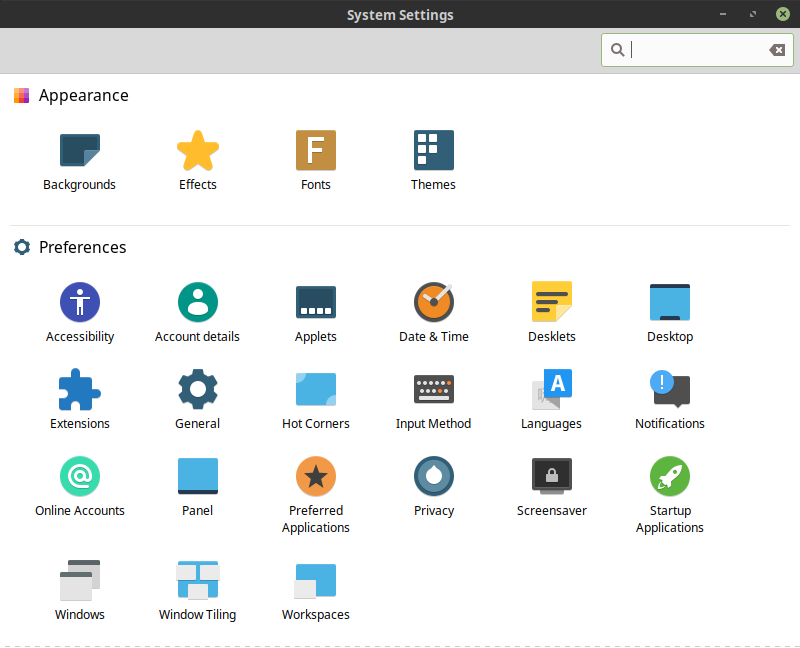Image resolution: width=800 pixels, height=648 pixels.
Task: Open Window Tiling settings
Action: pos(198,580)
